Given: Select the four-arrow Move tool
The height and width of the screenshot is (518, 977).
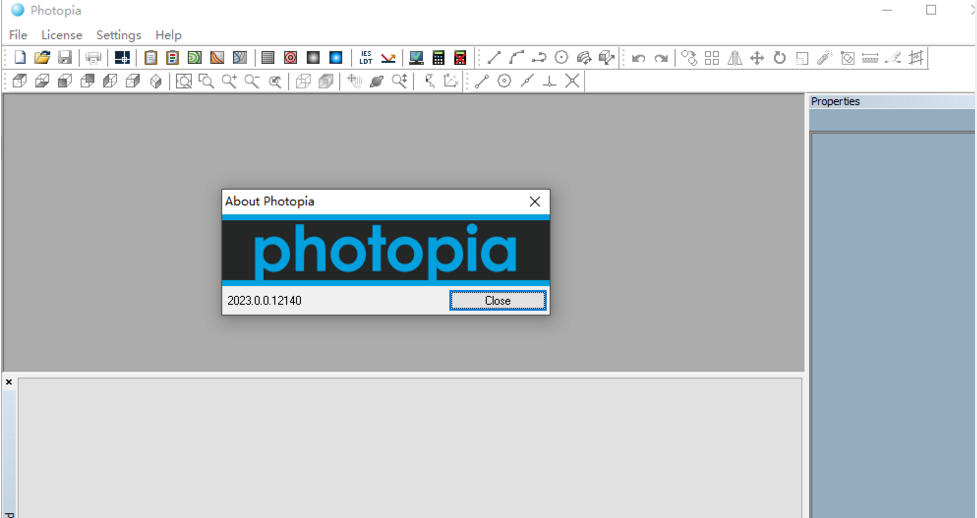Looking at the screenshot, I should pos(757,58).
